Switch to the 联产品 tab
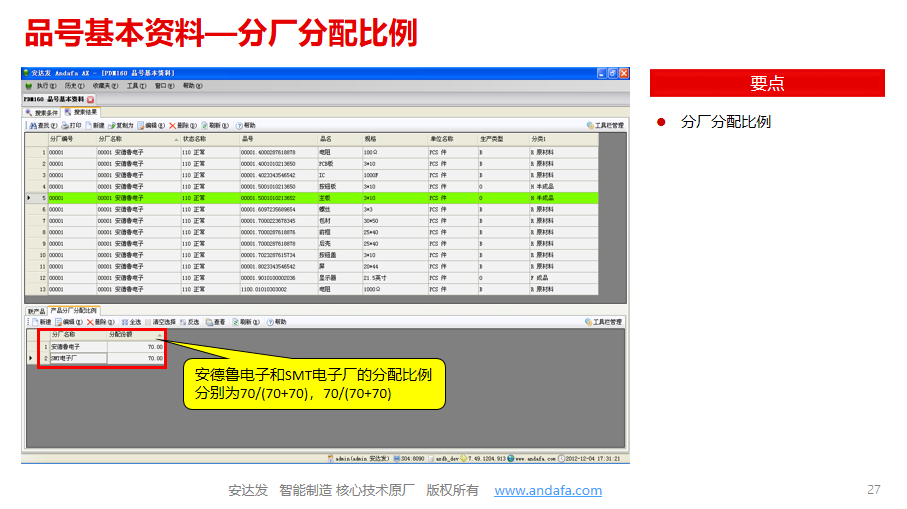This screenshot has width=907, height=509. coord(35,311)
